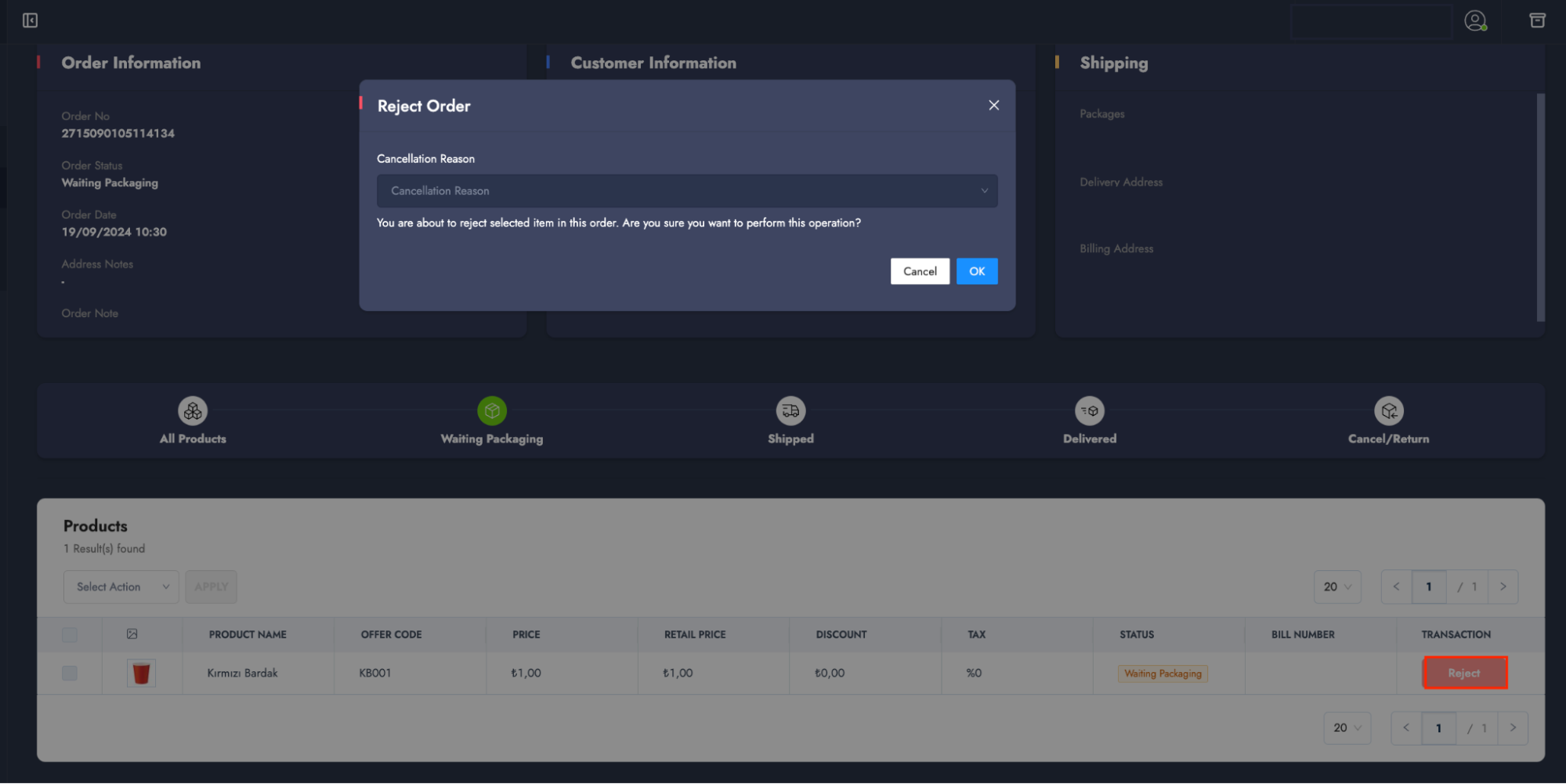Expand the Select Action dropdown
This screenshot has height=784, width=1566.
pos(121,587)
